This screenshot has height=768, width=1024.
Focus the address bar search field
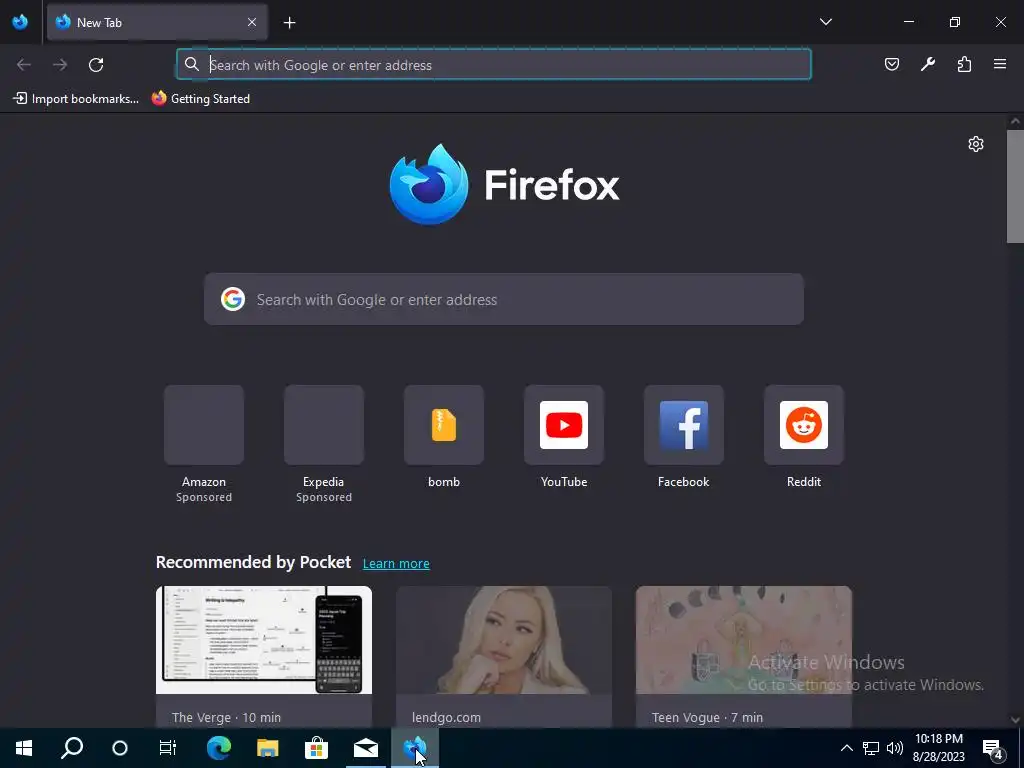pyautogui.click(x=494, y=65)
